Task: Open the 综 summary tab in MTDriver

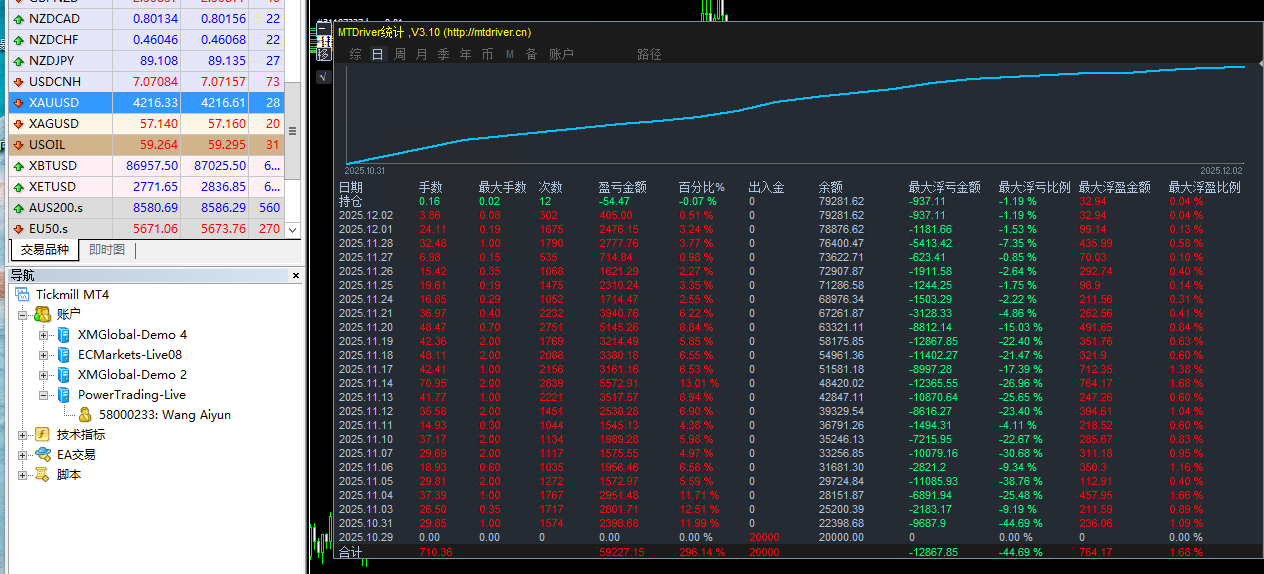Action: tap(356, 54)
